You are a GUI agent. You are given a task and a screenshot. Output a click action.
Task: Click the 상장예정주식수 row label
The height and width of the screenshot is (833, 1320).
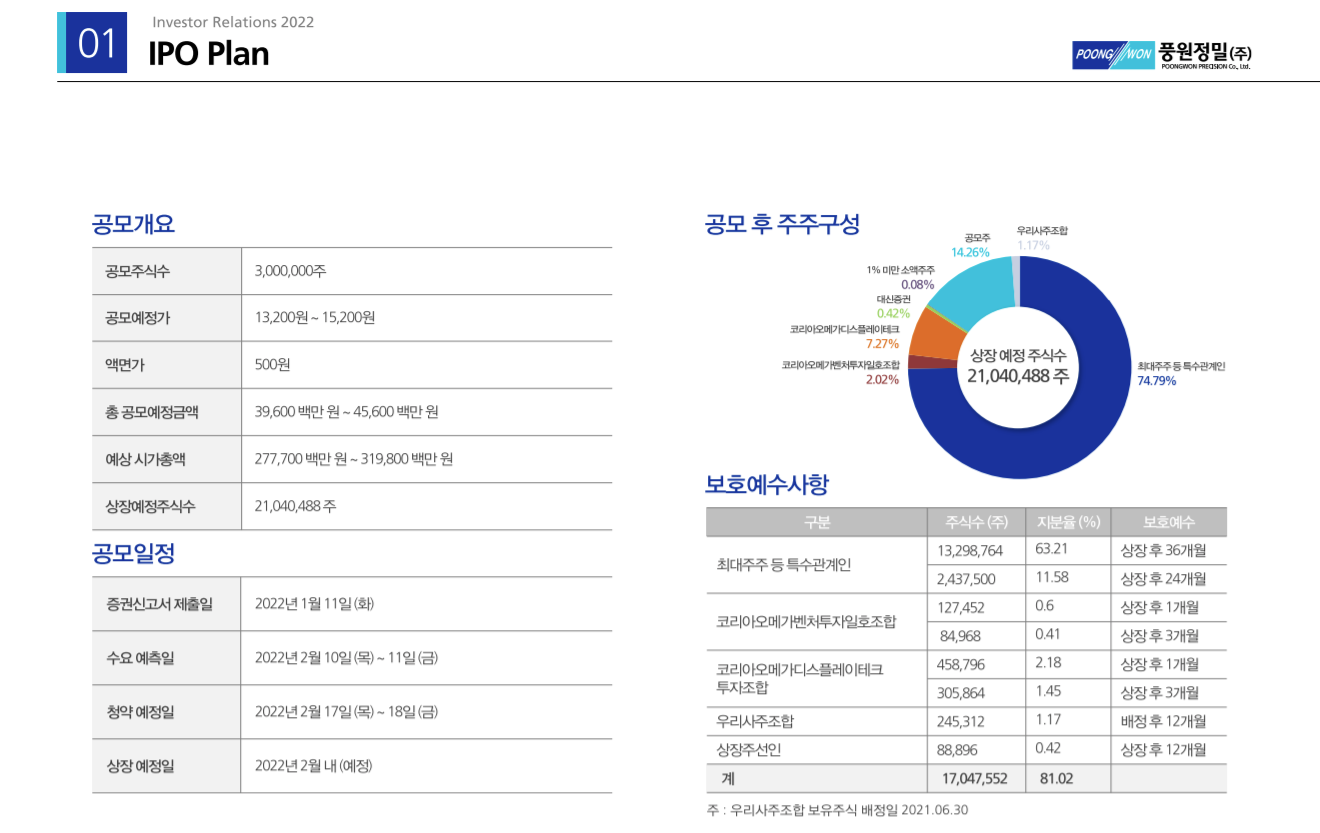point(150,506)
